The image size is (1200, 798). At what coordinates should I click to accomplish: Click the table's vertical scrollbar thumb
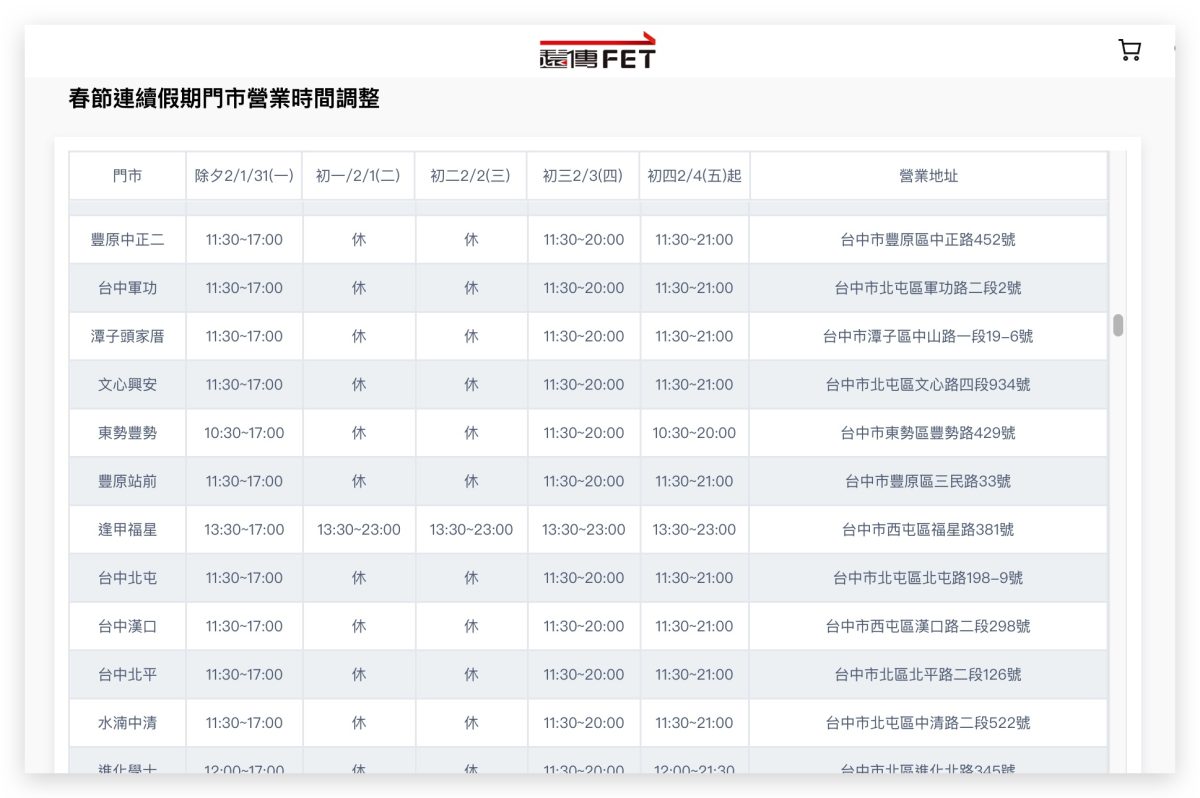[x=1118, y=325]
